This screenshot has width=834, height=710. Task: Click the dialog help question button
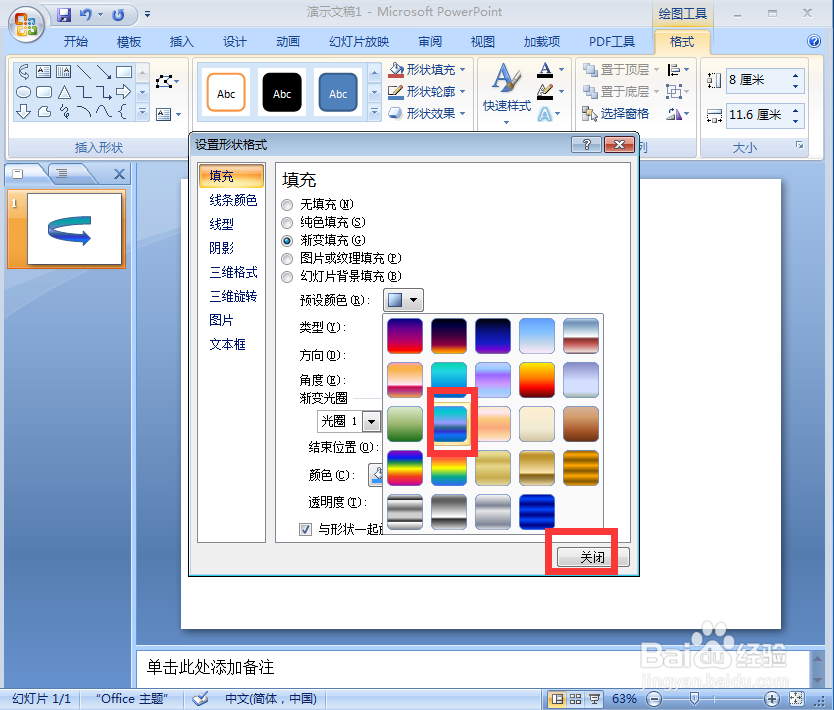pos(586,144)
